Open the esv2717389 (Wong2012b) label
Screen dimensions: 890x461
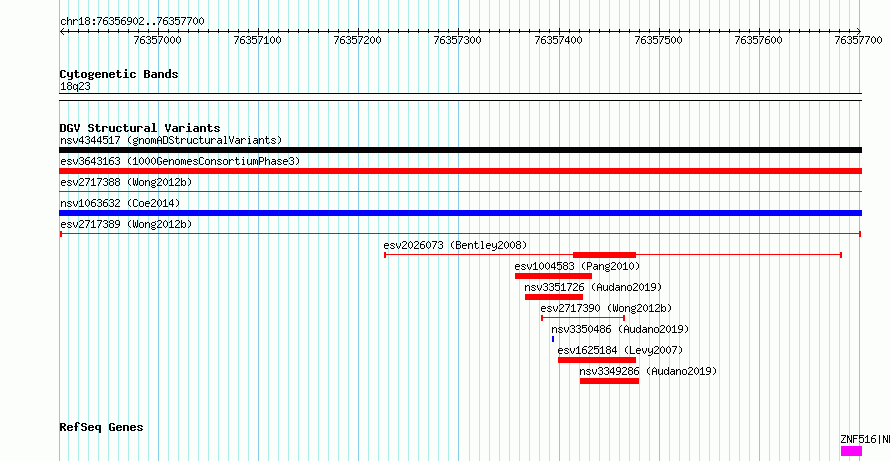[126, 224]
